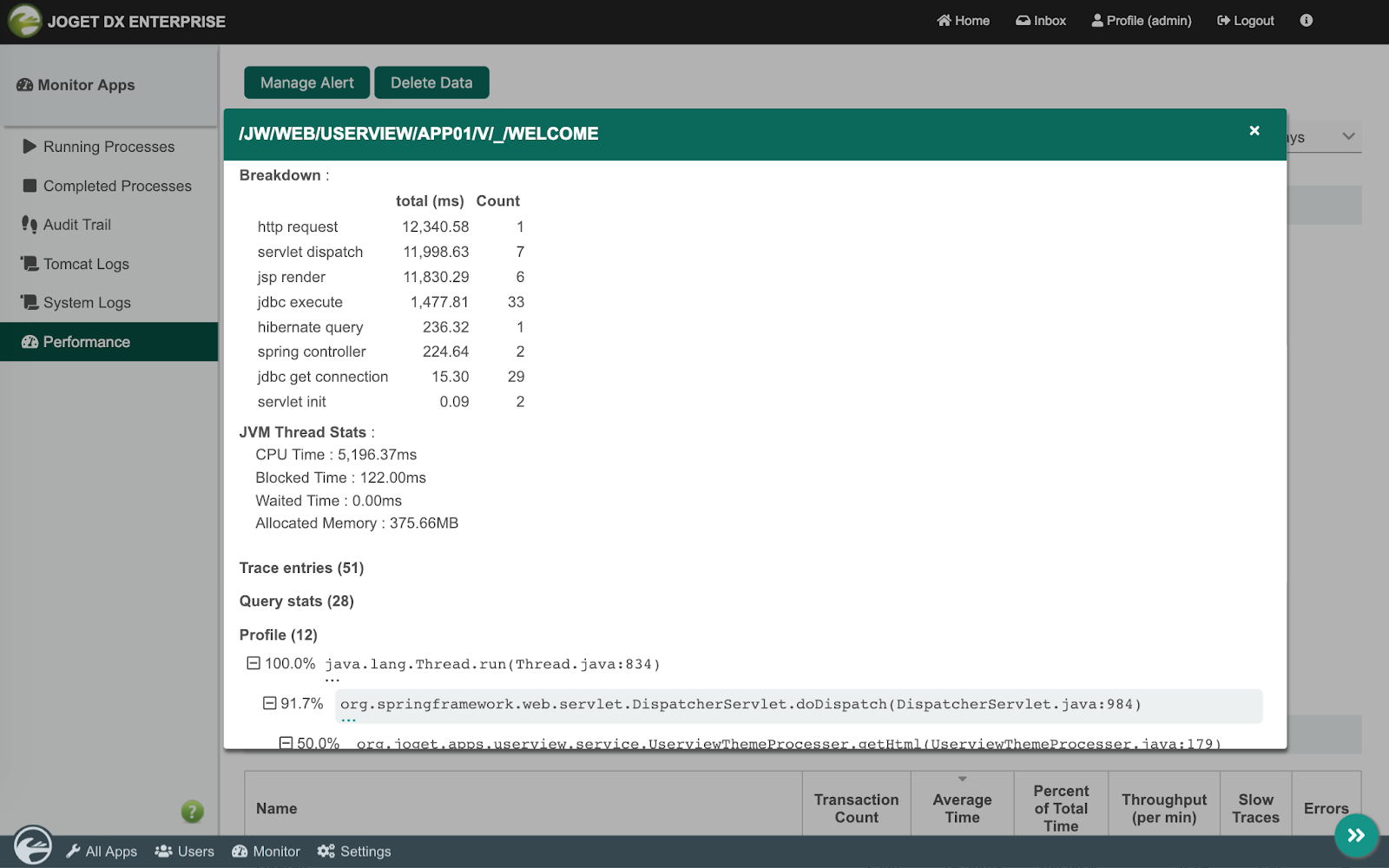Collapse the 91.7% DispatcherServlet profile node
The width and height of the screenshot is (1389, 868).
270,703
